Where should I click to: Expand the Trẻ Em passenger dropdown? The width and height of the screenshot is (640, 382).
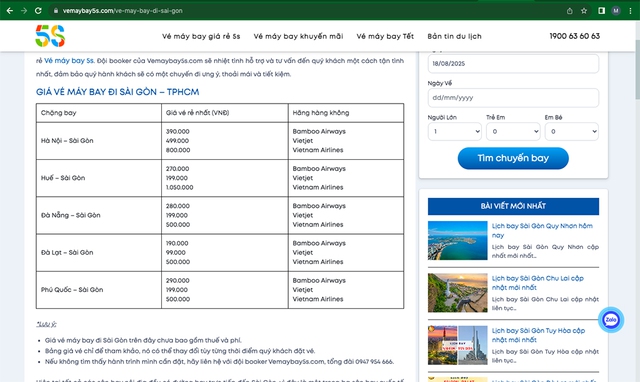[x=513, y=131]
